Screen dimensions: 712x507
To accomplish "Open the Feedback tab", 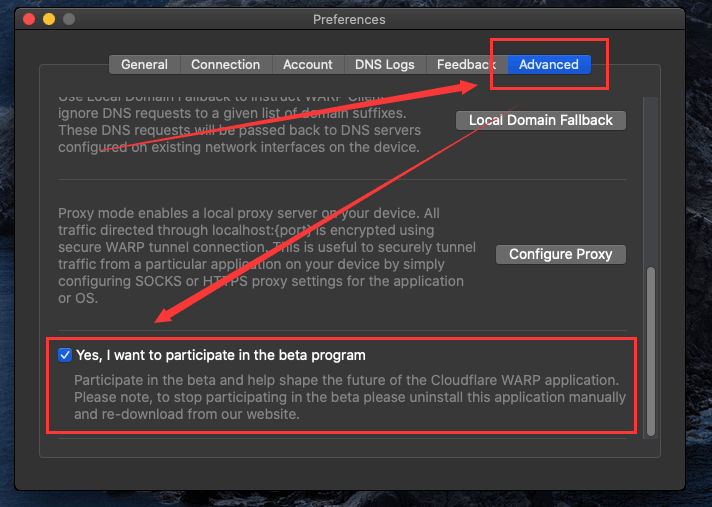I will (464, 64).
